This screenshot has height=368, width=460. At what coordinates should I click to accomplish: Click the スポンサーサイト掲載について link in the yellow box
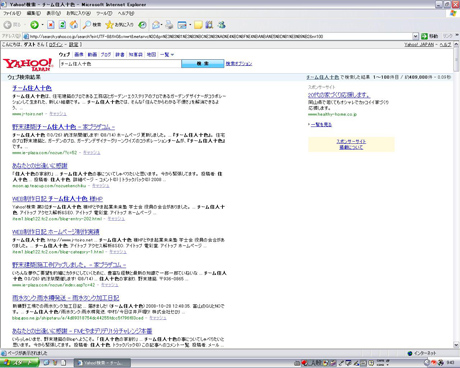351,144
